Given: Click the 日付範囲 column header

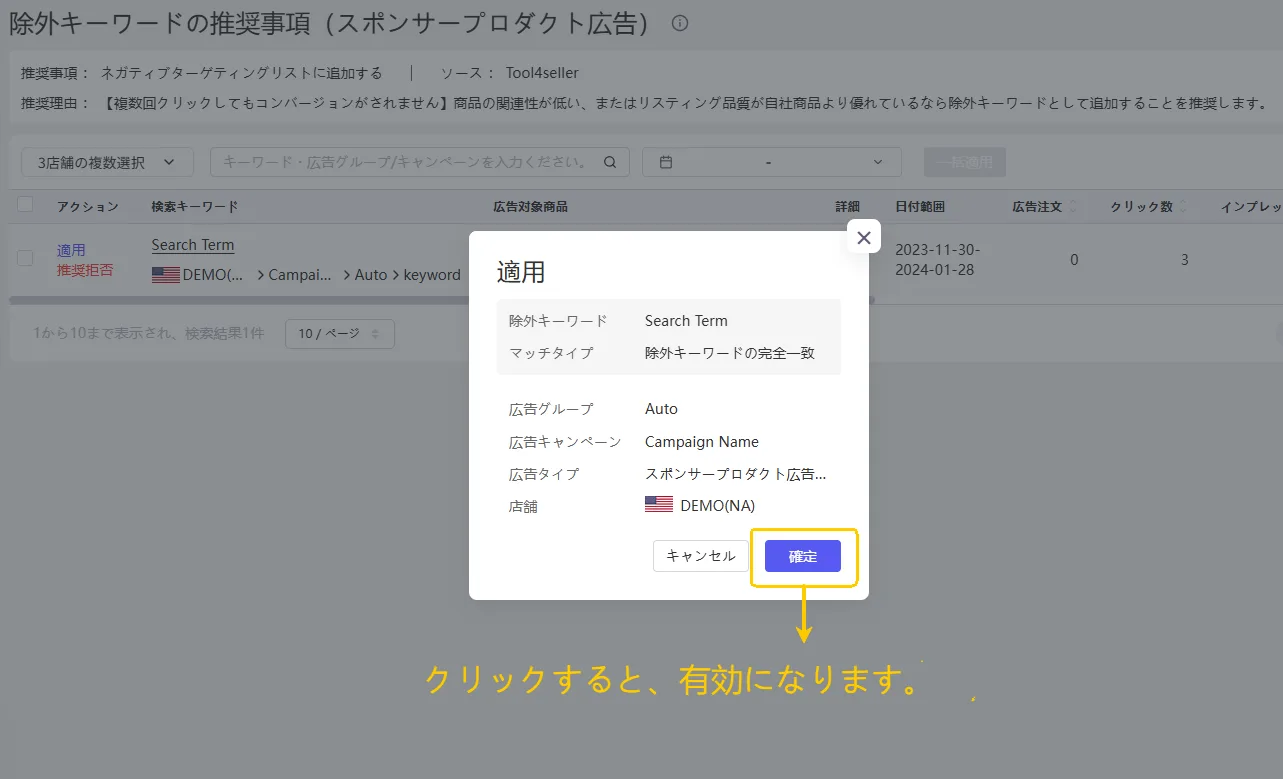Looking at the screenshot, I should [x=920, y=207].
